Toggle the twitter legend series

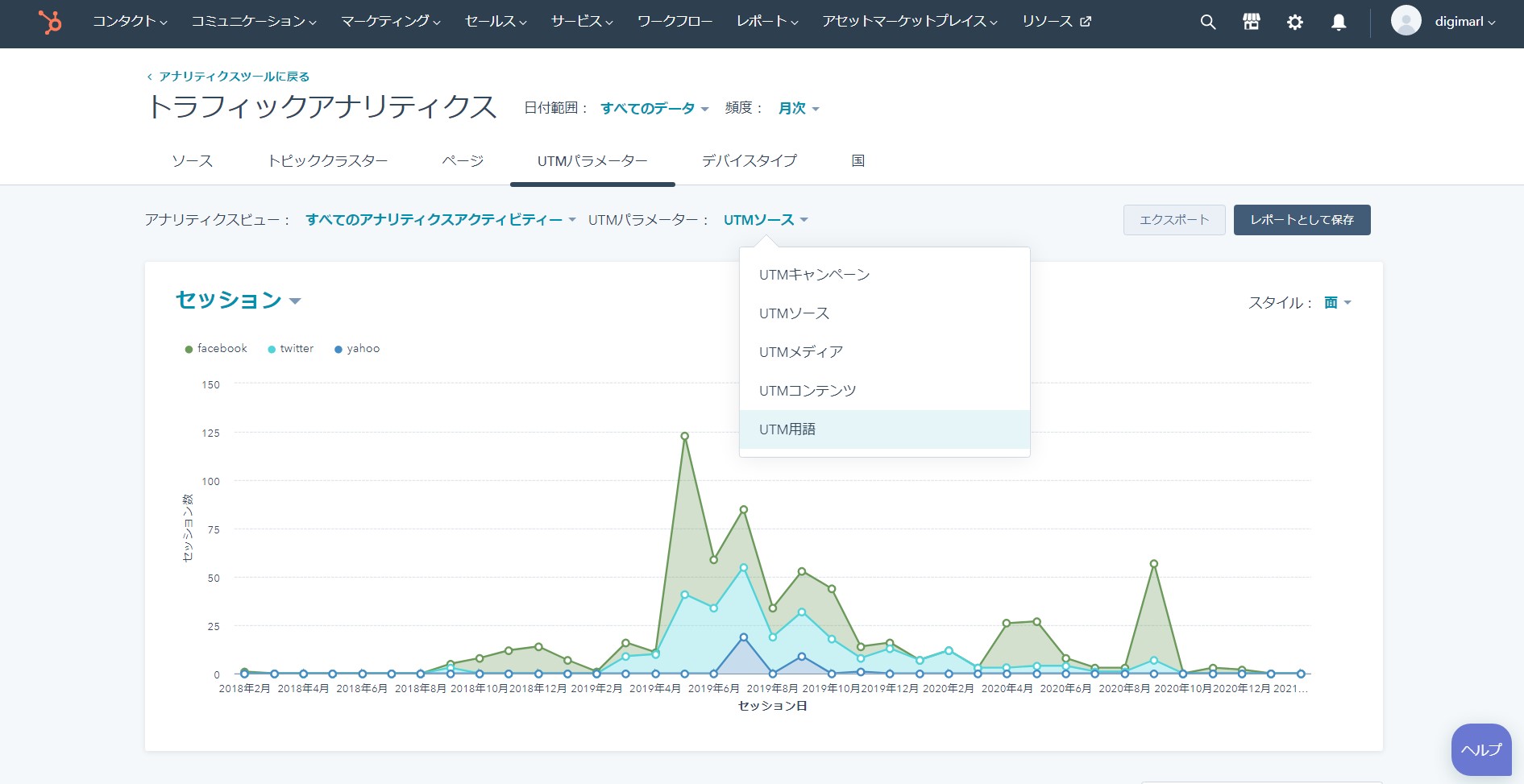290,349
